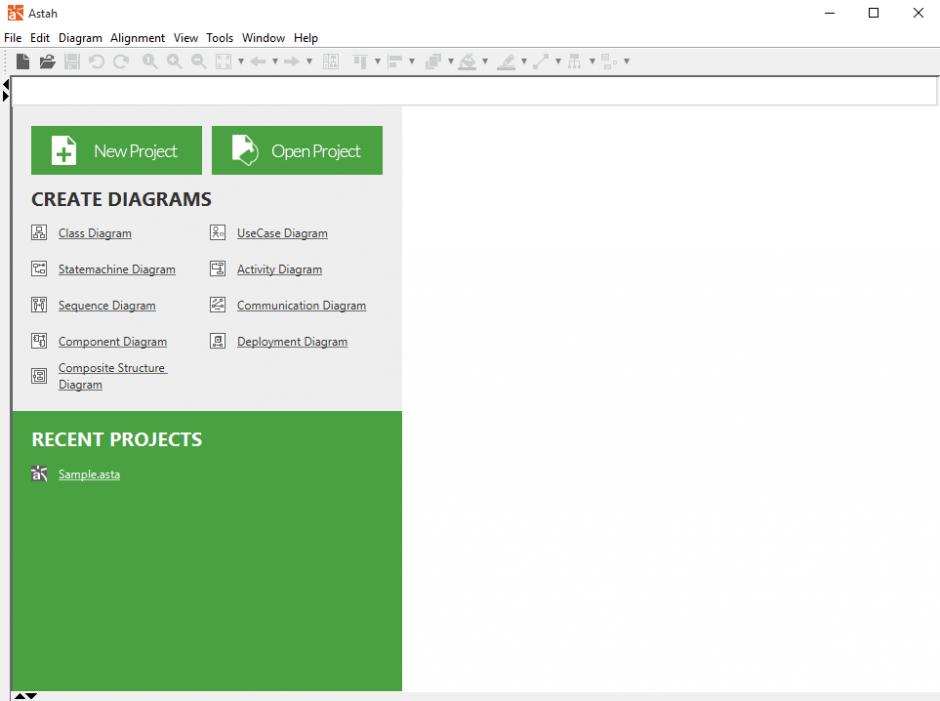Open the line color dropdown arrow

[x=524, y=61]
